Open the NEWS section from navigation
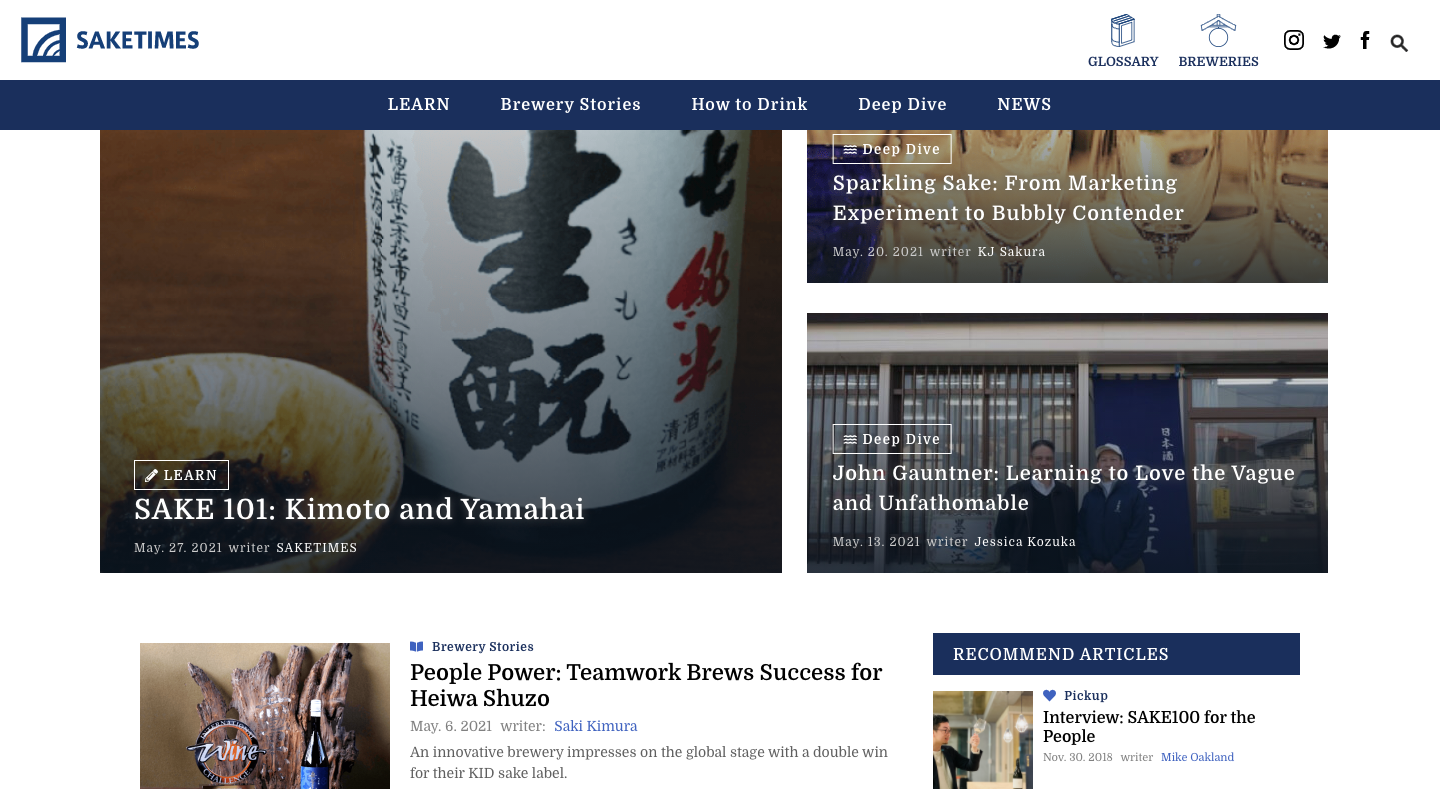The width and height of the screenshot is (1440, 789). (1024, 104)
